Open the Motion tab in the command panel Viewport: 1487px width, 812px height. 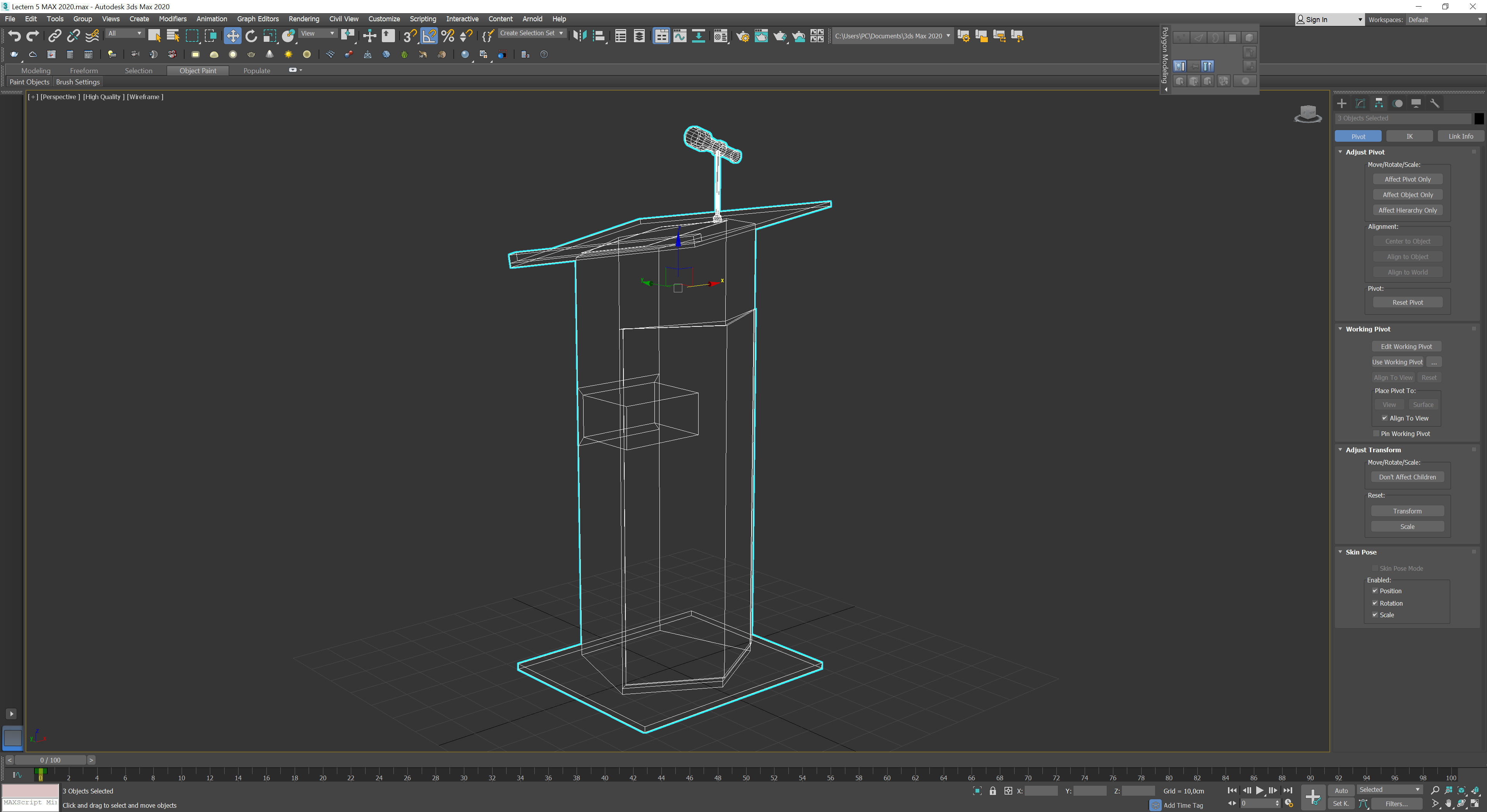tap(1398, 103)
